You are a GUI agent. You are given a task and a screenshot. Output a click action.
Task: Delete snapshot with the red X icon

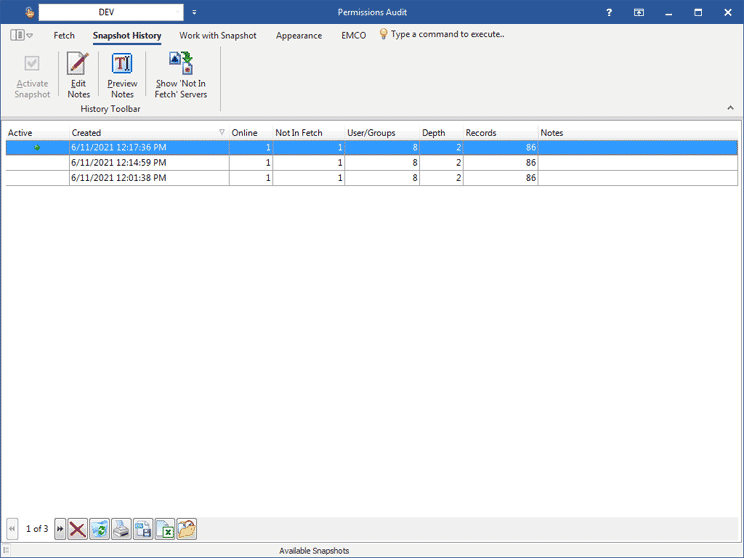pos(77,529)
